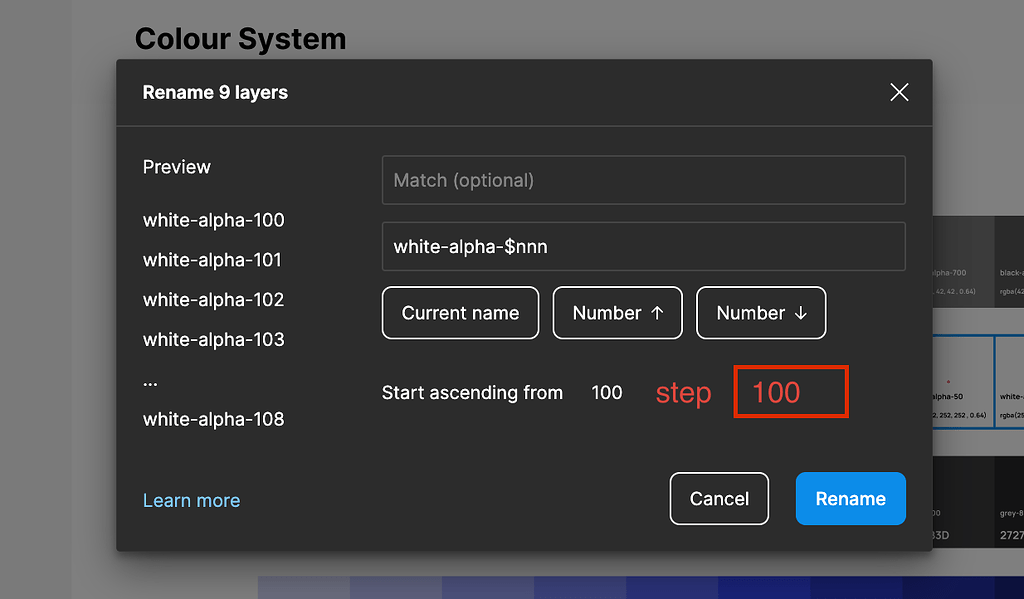Image resolution: width=1024 pixels, height=599 pixels.
Task: Select white-alpha-100 in the Preview list
Action: (213, 220)
